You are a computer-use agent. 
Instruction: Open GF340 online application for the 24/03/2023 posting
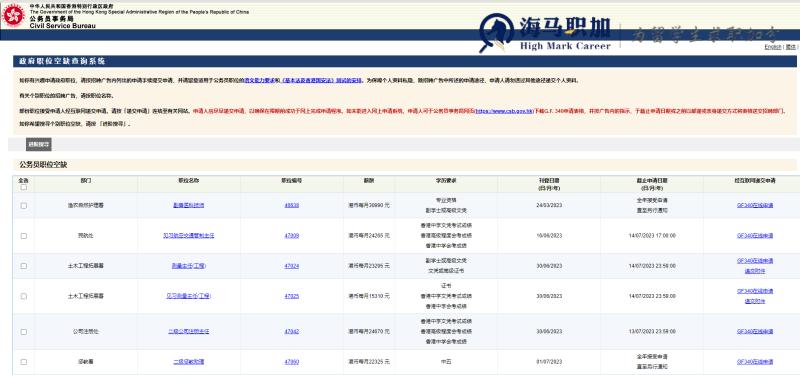(755, 205)
